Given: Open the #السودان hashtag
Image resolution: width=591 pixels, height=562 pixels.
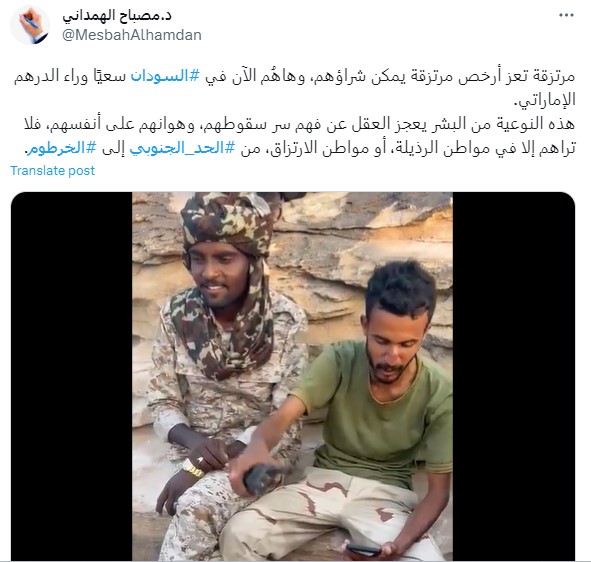Looking at the screenshot, I should tap(165, 75).
